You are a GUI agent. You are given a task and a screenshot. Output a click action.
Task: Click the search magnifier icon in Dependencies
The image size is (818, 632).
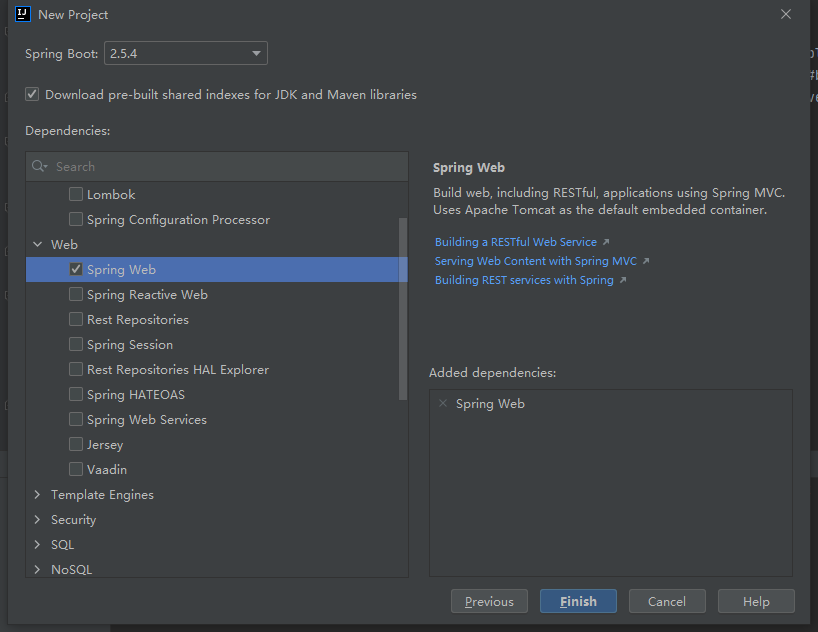[x=39, y=166]
